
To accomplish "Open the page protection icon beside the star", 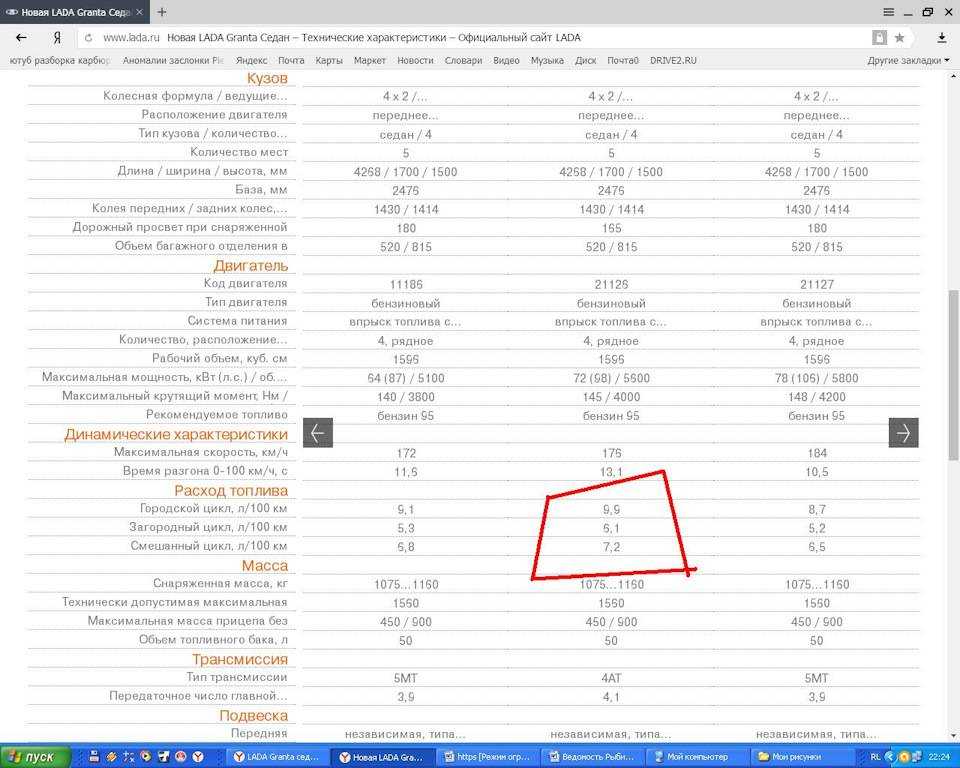I will click(879, 37).
